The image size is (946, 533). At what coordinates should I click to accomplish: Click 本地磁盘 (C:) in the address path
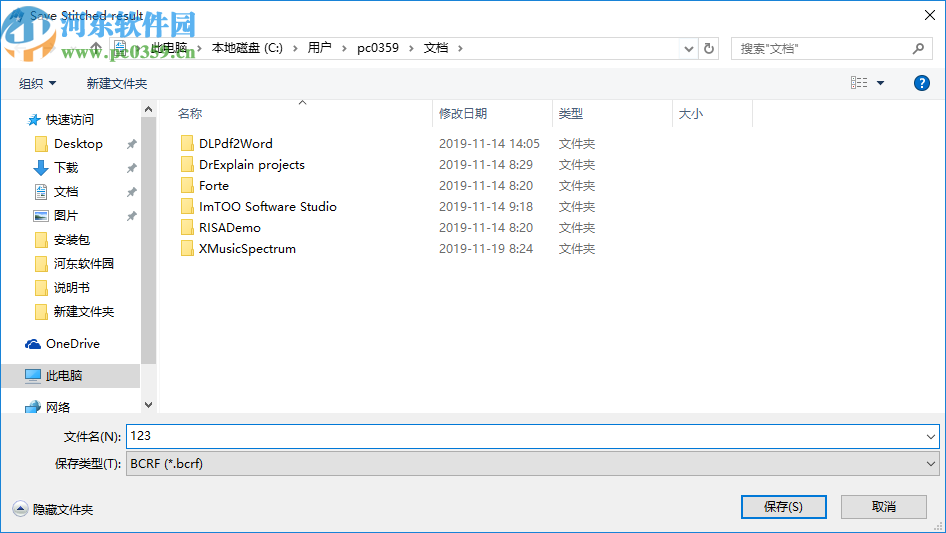(x=247, y=48)
